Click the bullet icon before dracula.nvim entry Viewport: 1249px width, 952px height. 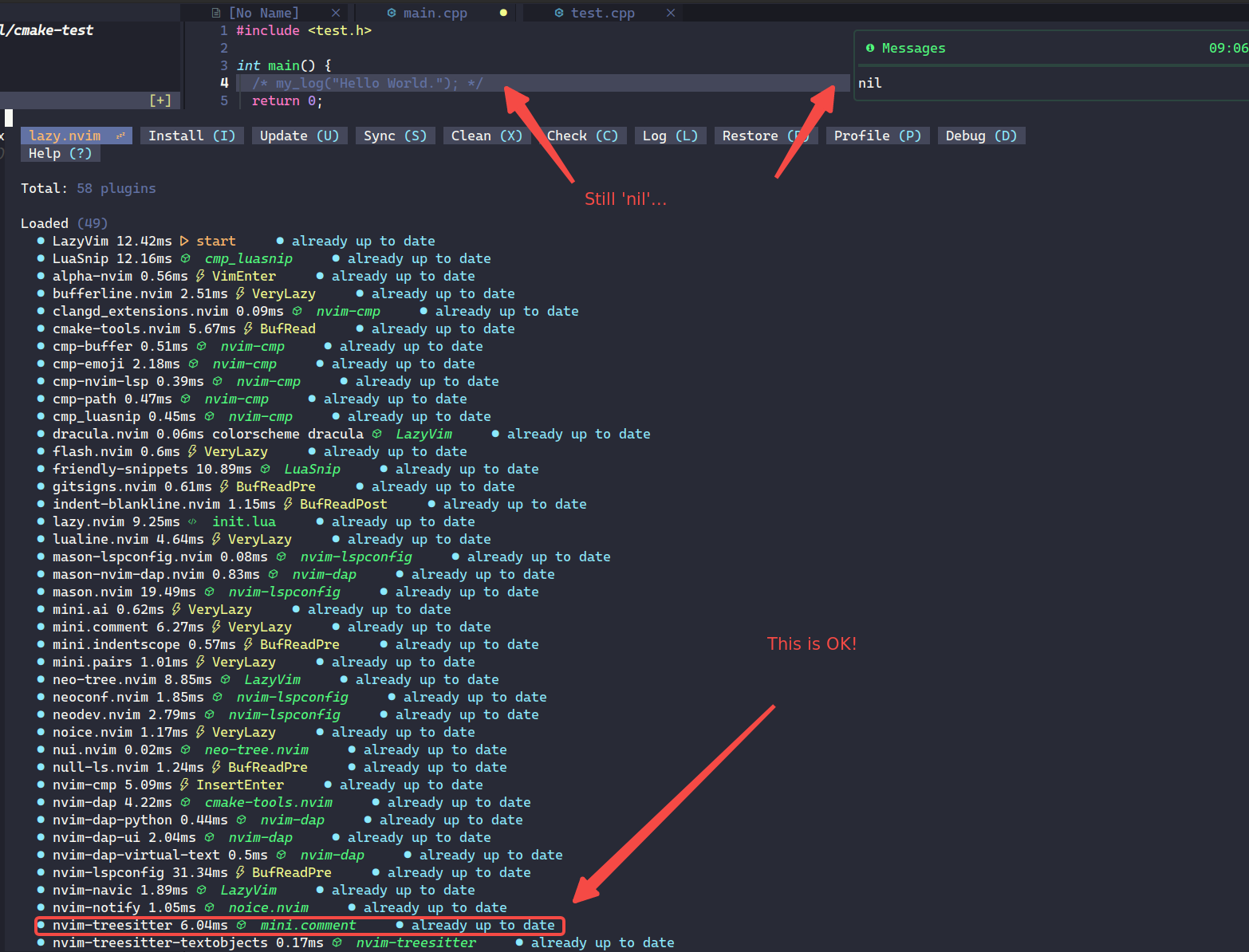point(40,433)
